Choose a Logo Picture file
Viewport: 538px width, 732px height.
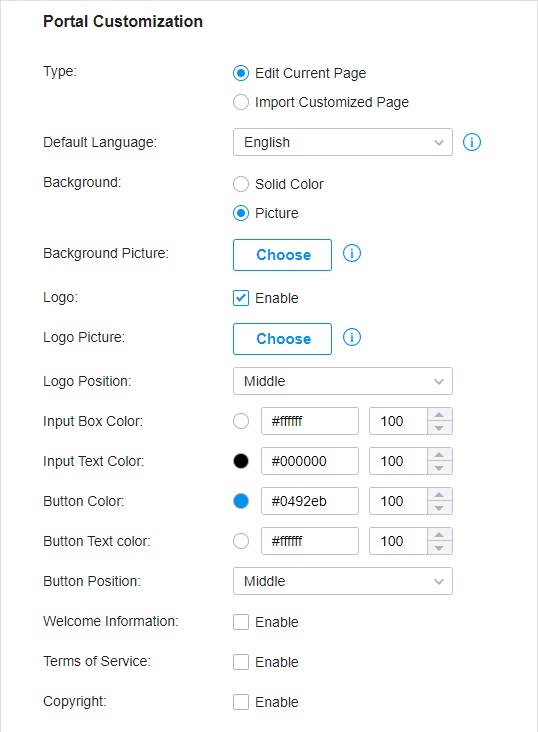[x=283, y=339]
